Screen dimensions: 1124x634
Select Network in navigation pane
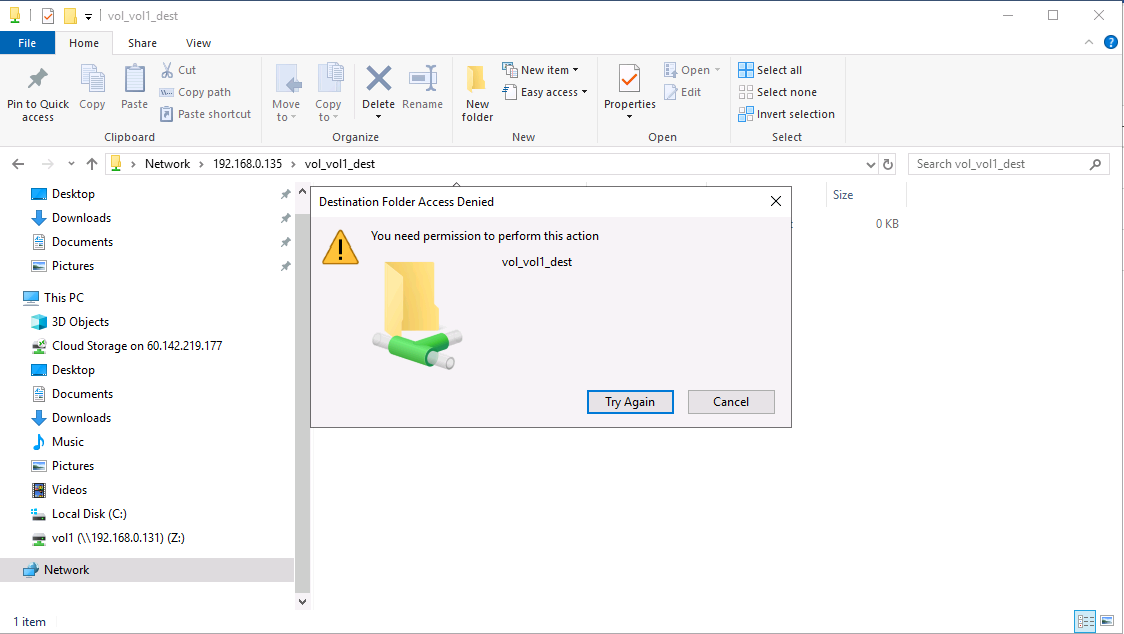tap(147, 570)
